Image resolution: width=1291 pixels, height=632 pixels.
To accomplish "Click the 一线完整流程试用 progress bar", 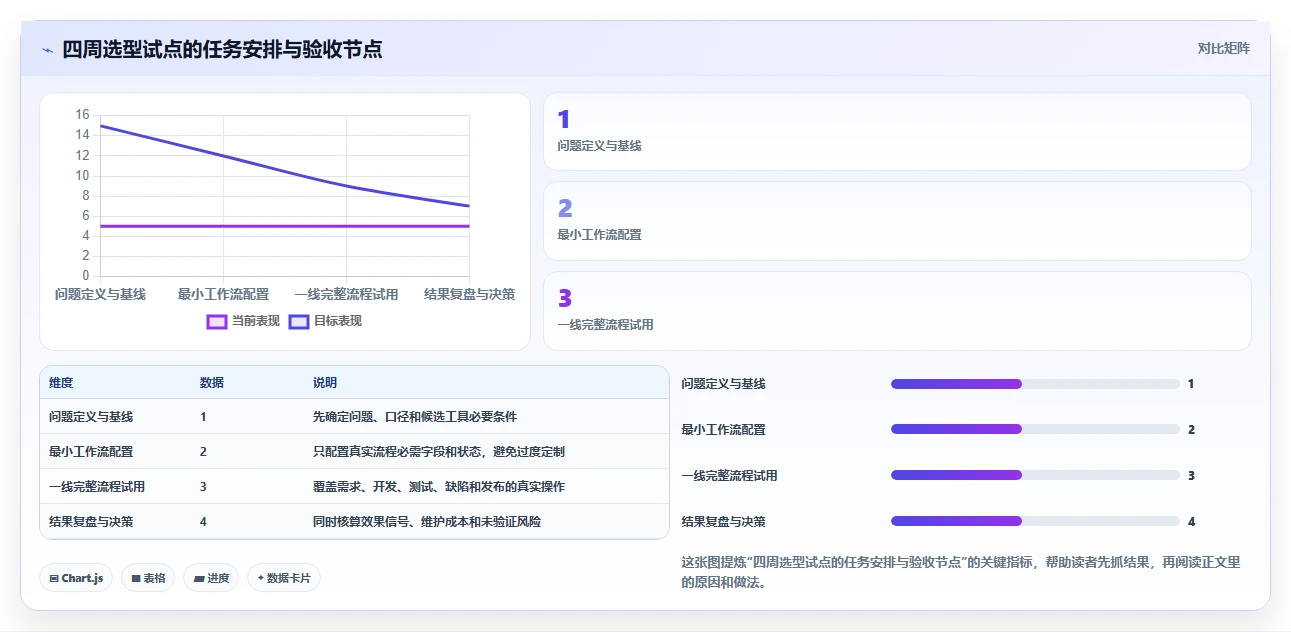I will tap(1035, 476).
